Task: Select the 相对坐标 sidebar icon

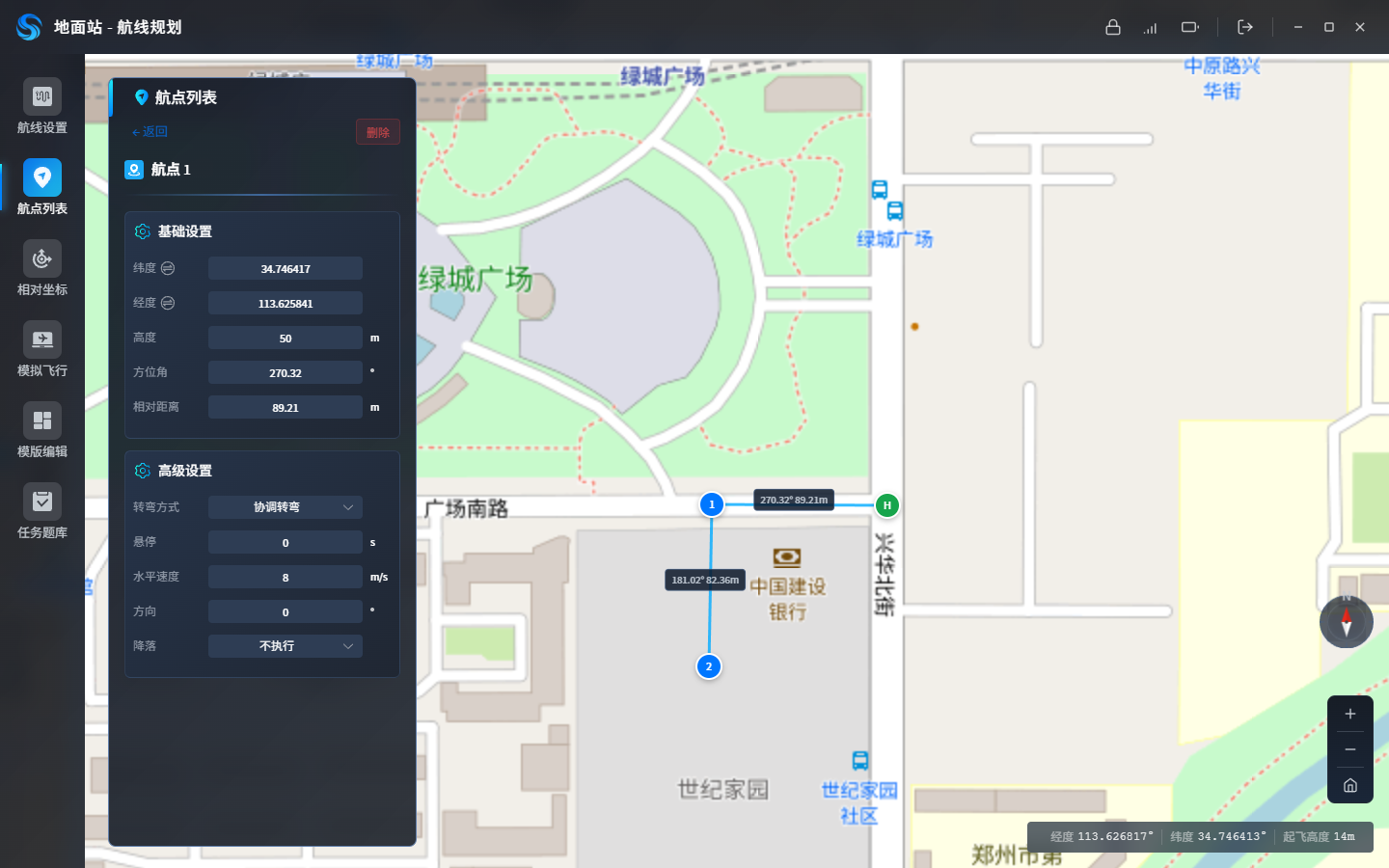Action: (x=42, y=268)
